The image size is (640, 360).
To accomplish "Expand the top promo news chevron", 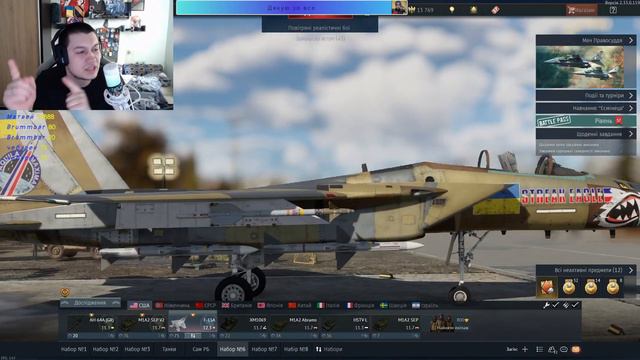I will pyautogui.click(x=631, y=40).
